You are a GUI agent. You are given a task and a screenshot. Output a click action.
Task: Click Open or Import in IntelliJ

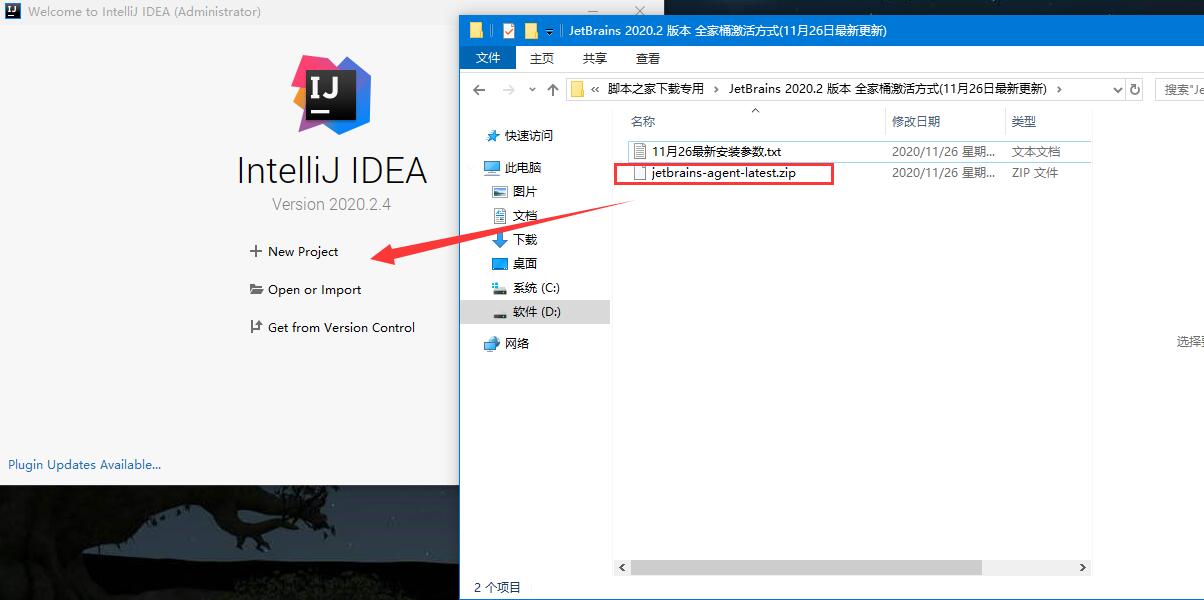pyautogui.click(x=314, y=289)
